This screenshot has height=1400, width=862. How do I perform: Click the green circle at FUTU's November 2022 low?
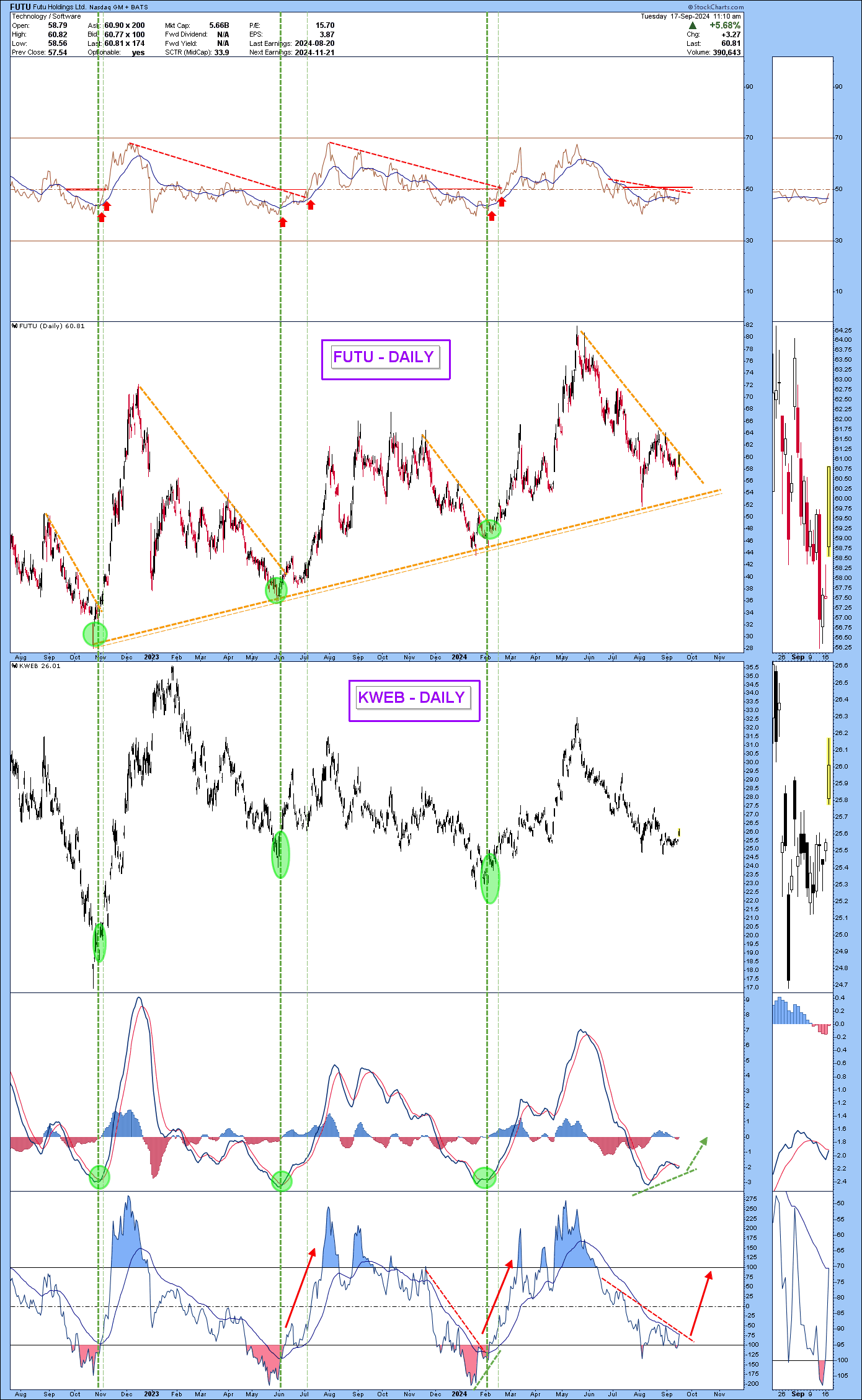[95, 633]
